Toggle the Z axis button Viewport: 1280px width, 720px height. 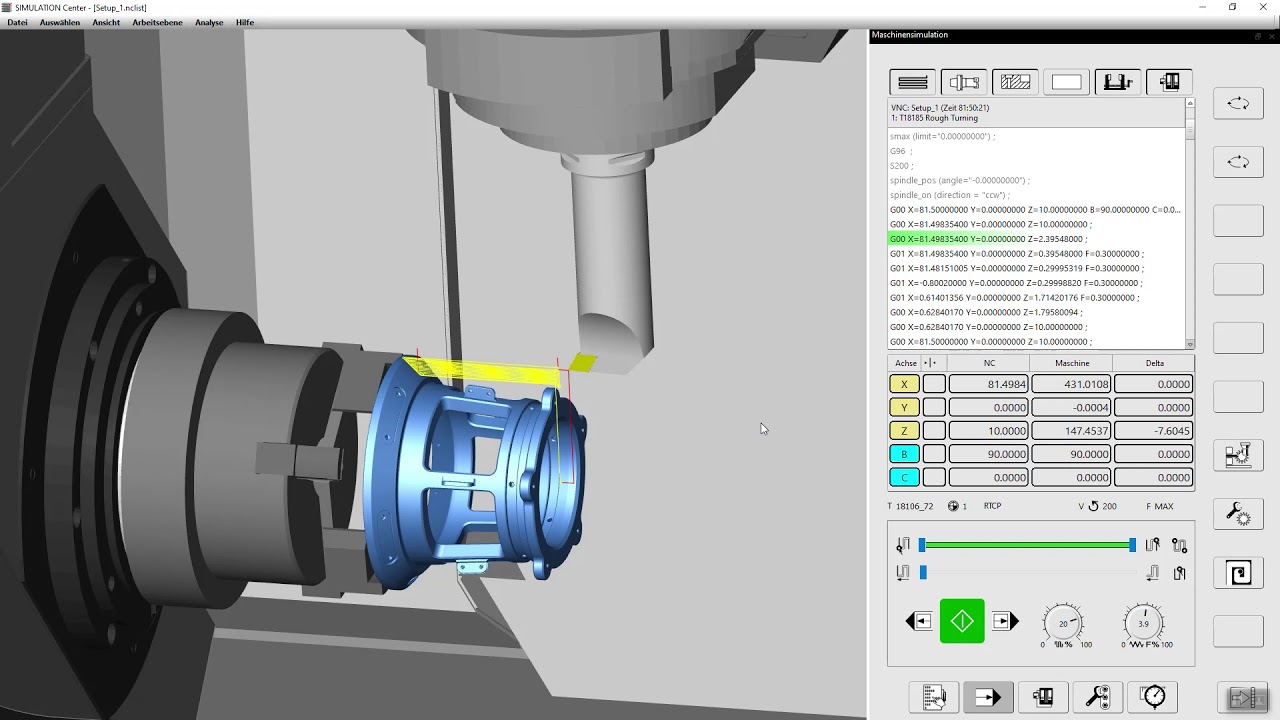[x=904, y=430]
